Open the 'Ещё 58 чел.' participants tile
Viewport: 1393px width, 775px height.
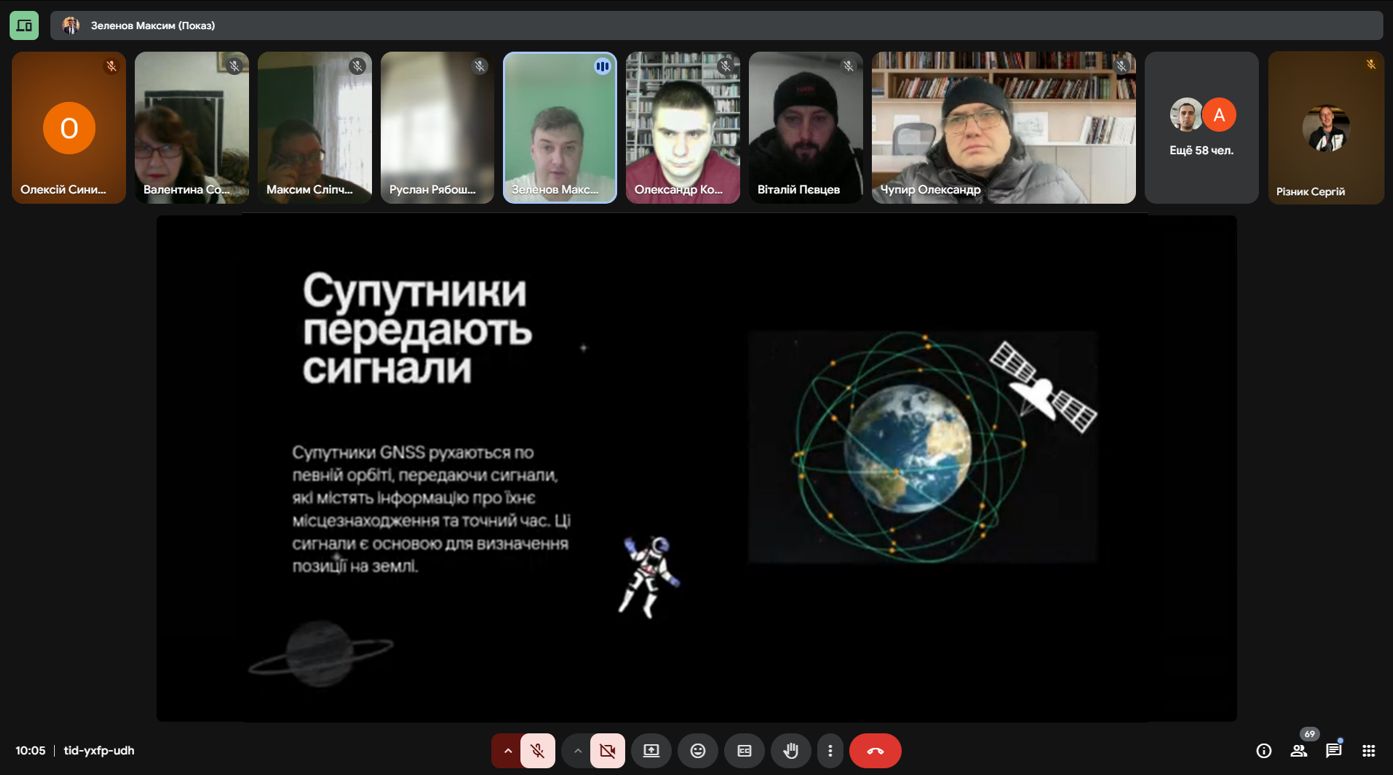1201,128
